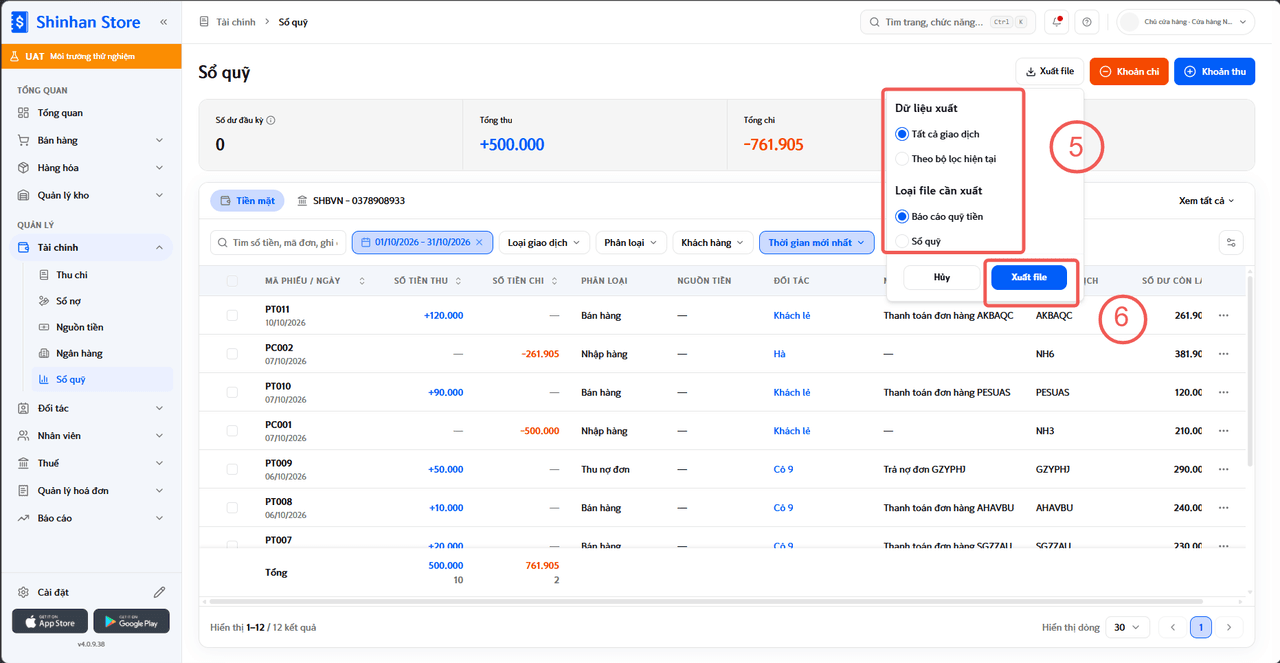Sort by the Mã phiếu / Ngày column
Viewport: 1280px width, 663px height.
(x=362, y=281)
